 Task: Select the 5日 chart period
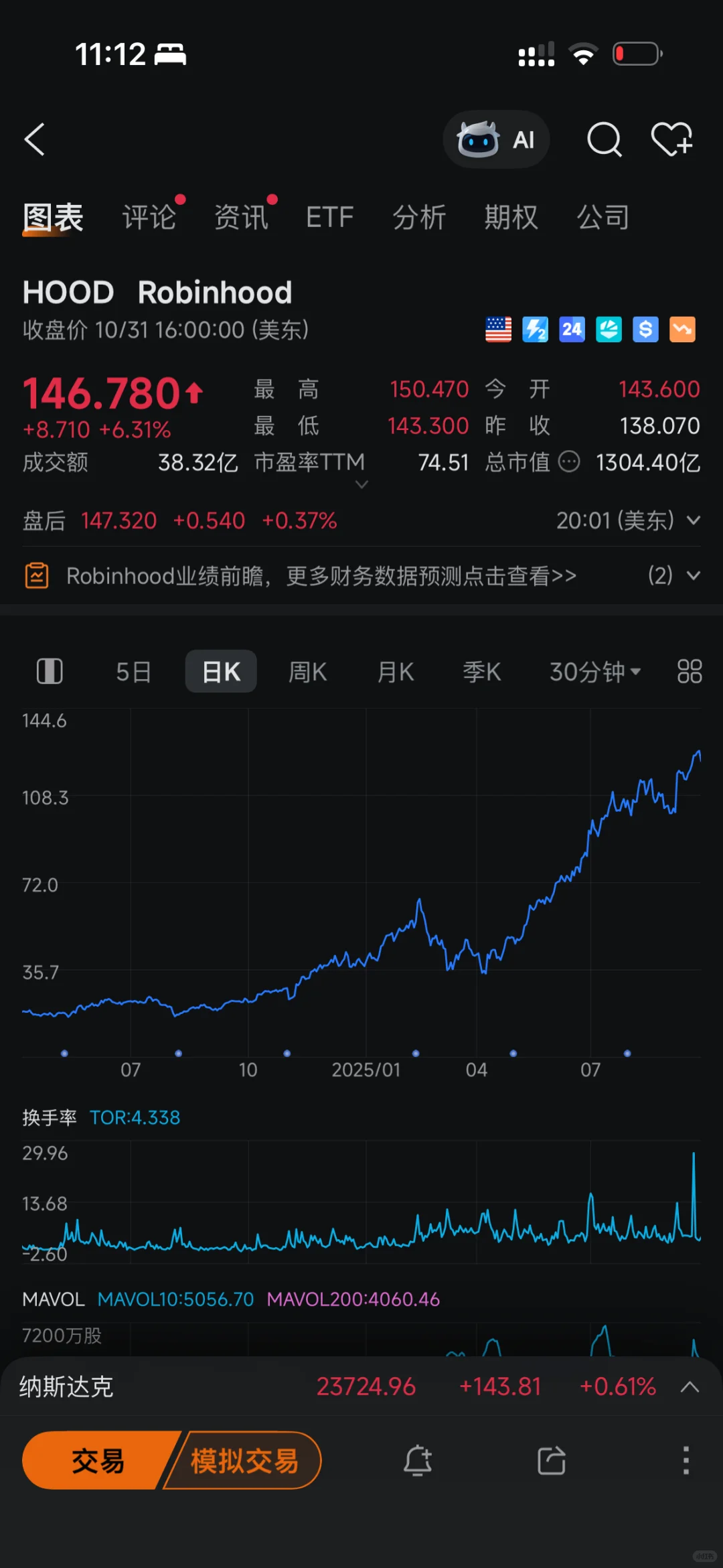click(x=133, y=671)
